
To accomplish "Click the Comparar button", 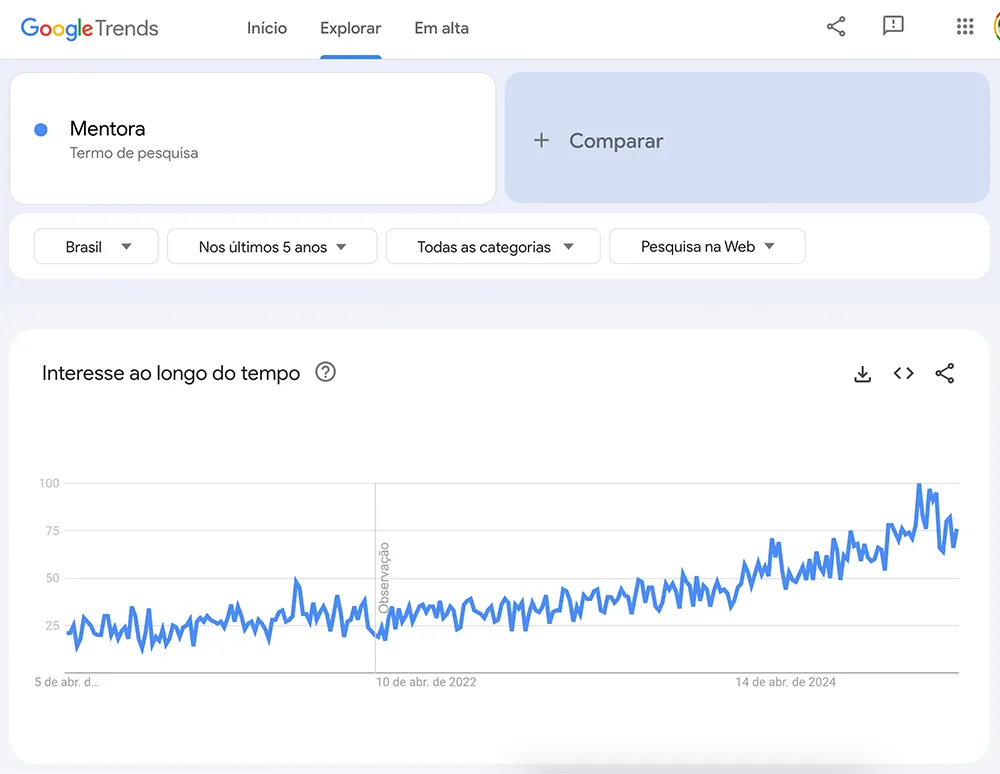I will (x=747, y=138).
